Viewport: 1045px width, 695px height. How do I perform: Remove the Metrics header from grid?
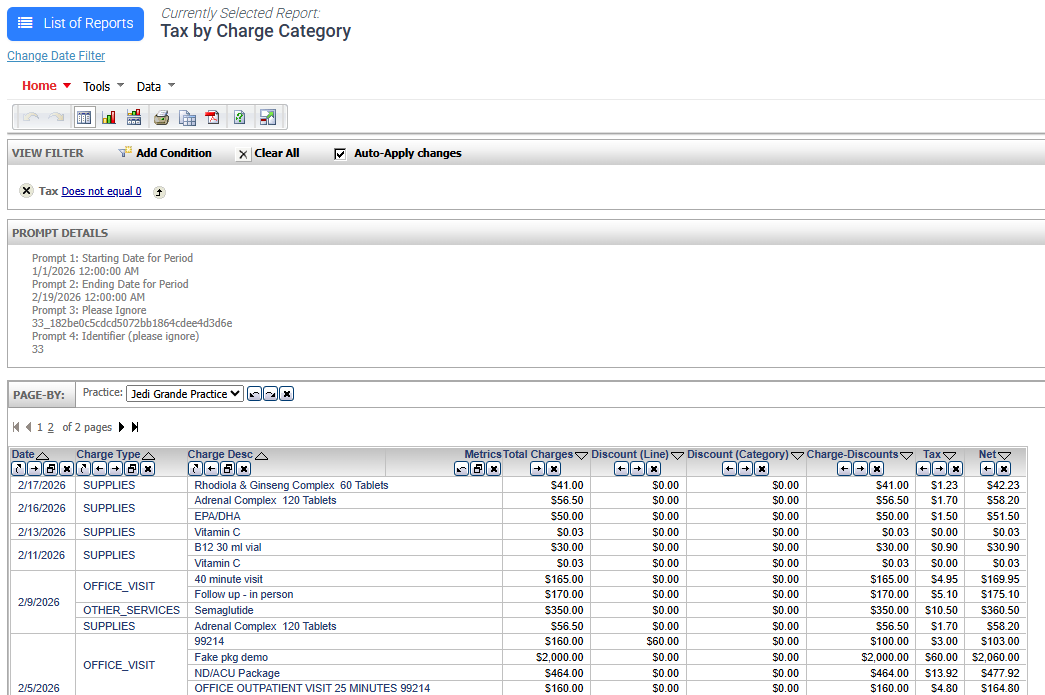point(493,468)
